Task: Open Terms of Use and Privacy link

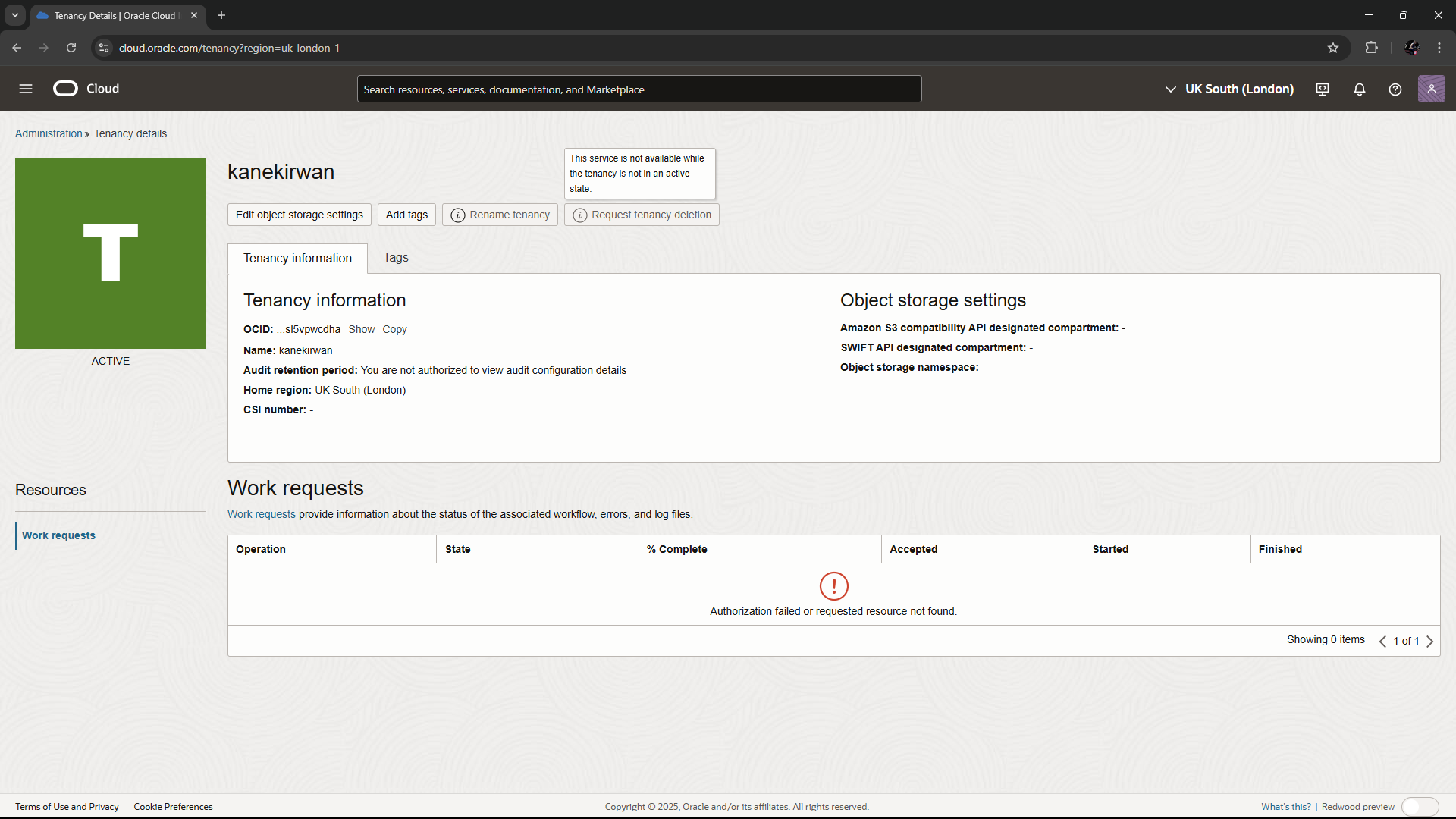Action: [x=67, y=807]
